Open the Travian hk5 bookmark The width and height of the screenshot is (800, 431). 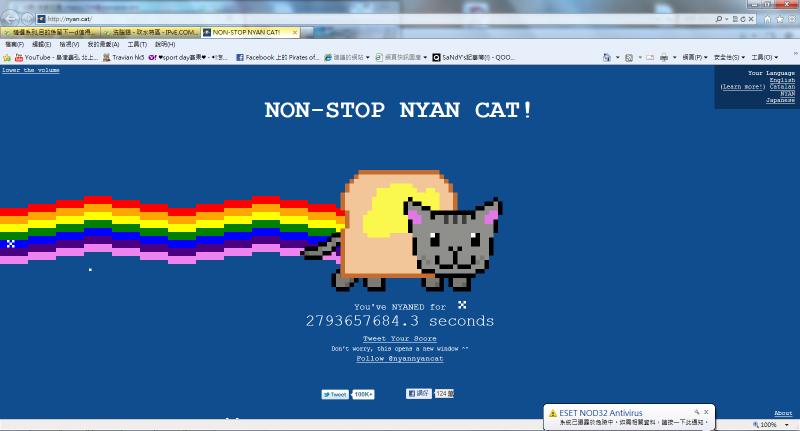pos(124,58)
